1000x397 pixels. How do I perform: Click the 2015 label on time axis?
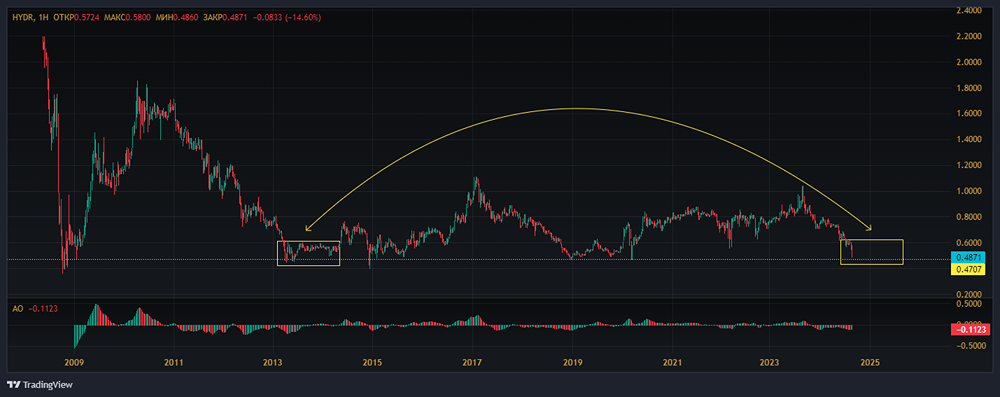372,363
